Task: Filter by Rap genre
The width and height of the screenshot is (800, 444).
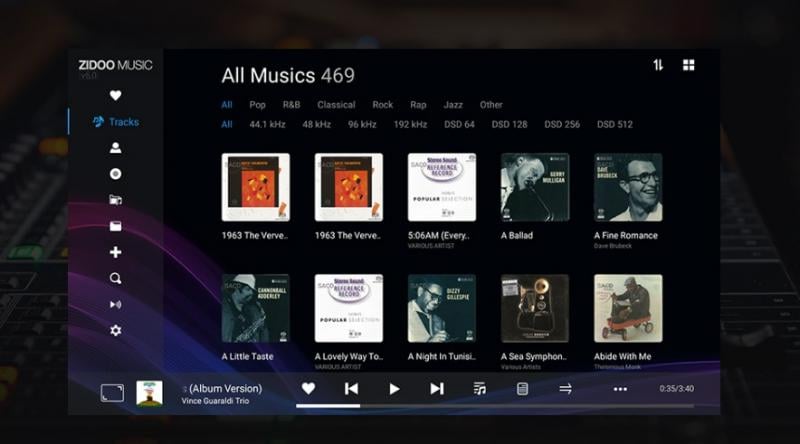Action: pos(418,105)
